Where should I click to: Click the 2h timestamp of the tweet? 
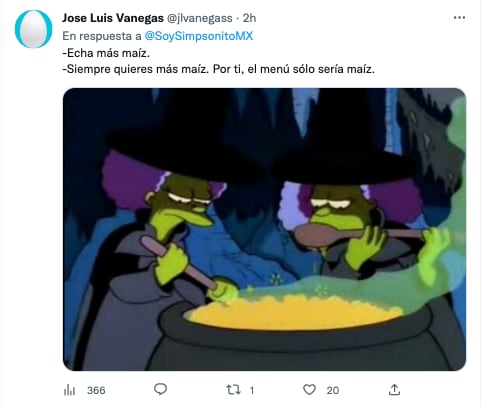point(249,18)
